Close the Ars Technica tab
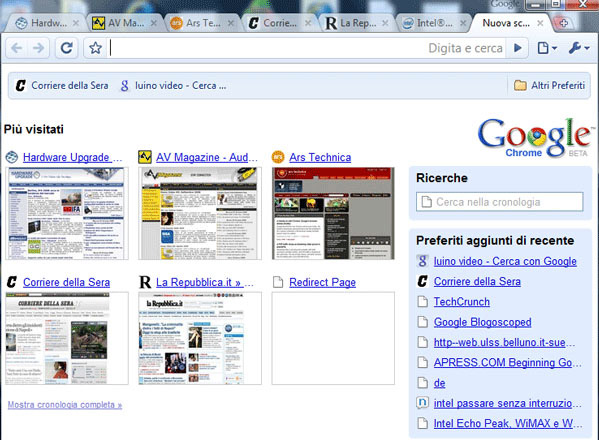The width and height of the screenshot is (599, 440). [x=231, y=23]
